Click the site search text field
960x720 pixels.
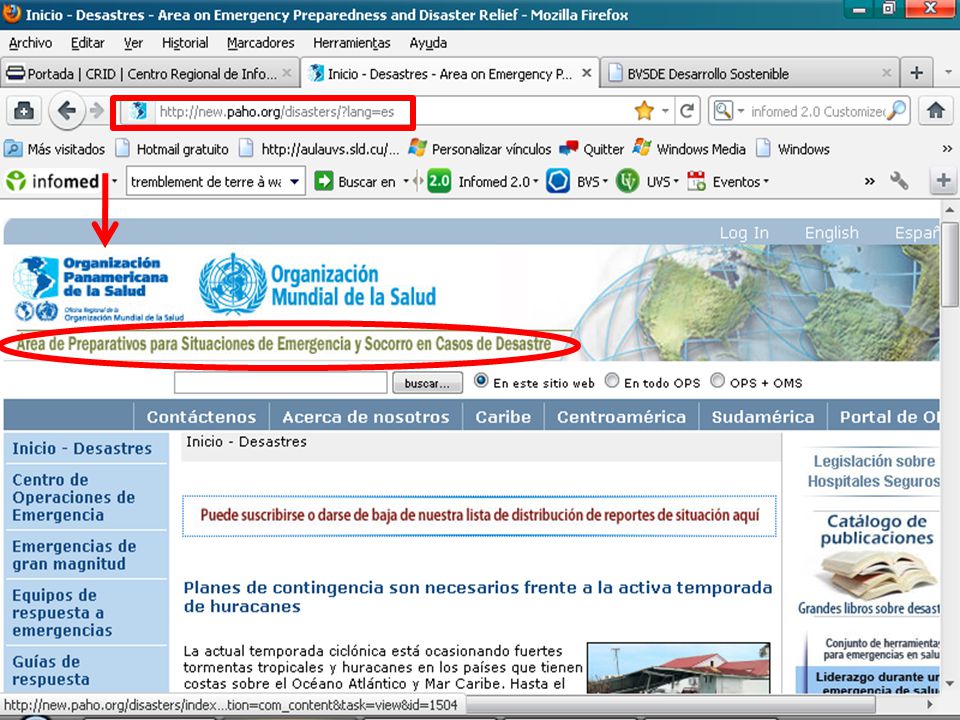point(280,383)
